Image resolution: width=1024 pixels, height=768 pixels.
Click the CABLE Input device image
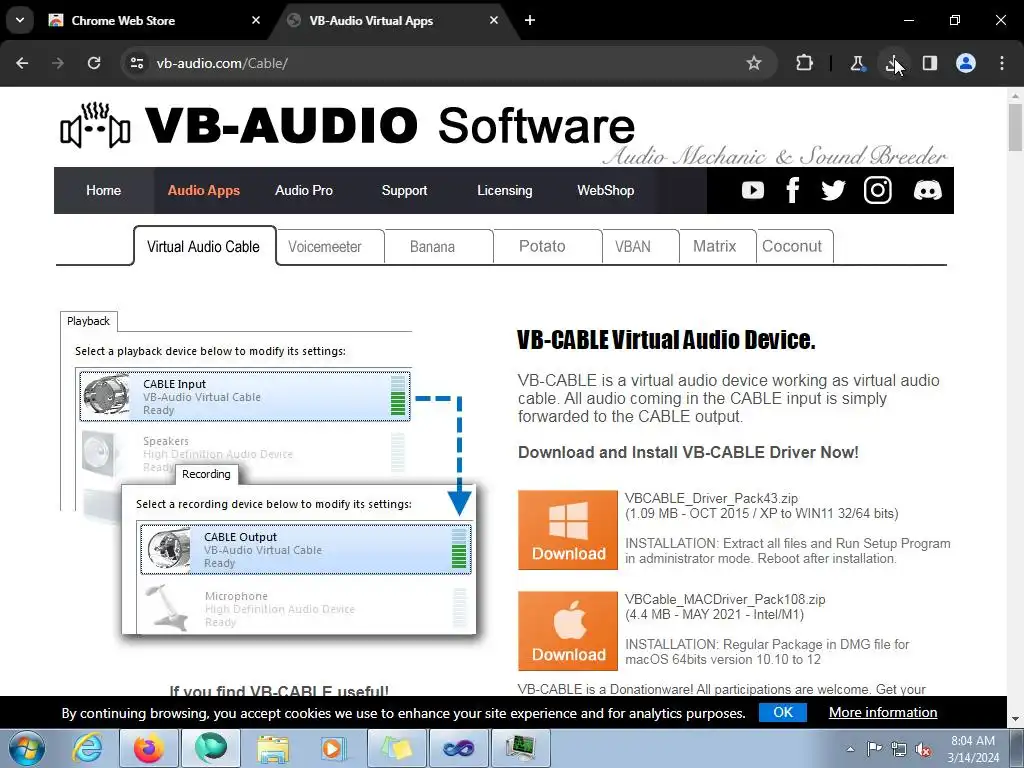tap(107, 396)
